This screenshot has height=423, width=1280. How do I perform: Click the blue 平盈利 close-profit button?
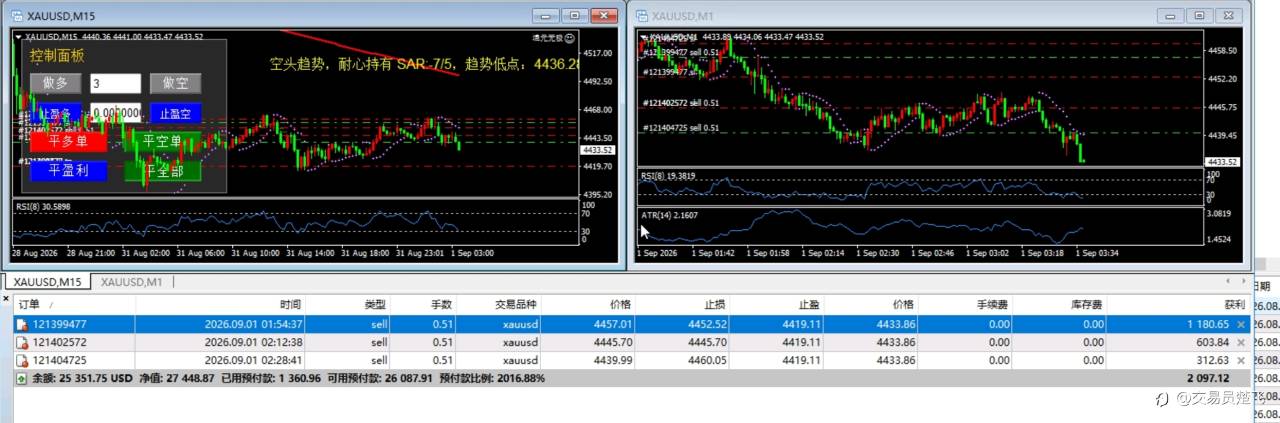[68, 170]
